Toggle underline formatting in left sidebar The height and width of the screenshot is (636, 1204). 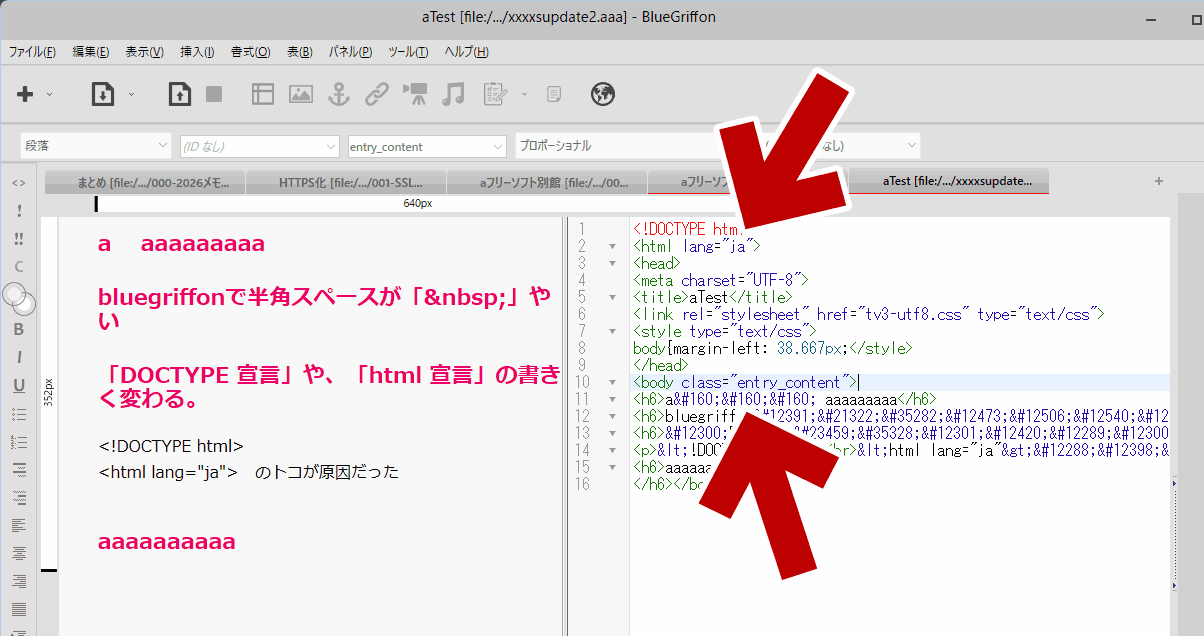tap(18, 385)
